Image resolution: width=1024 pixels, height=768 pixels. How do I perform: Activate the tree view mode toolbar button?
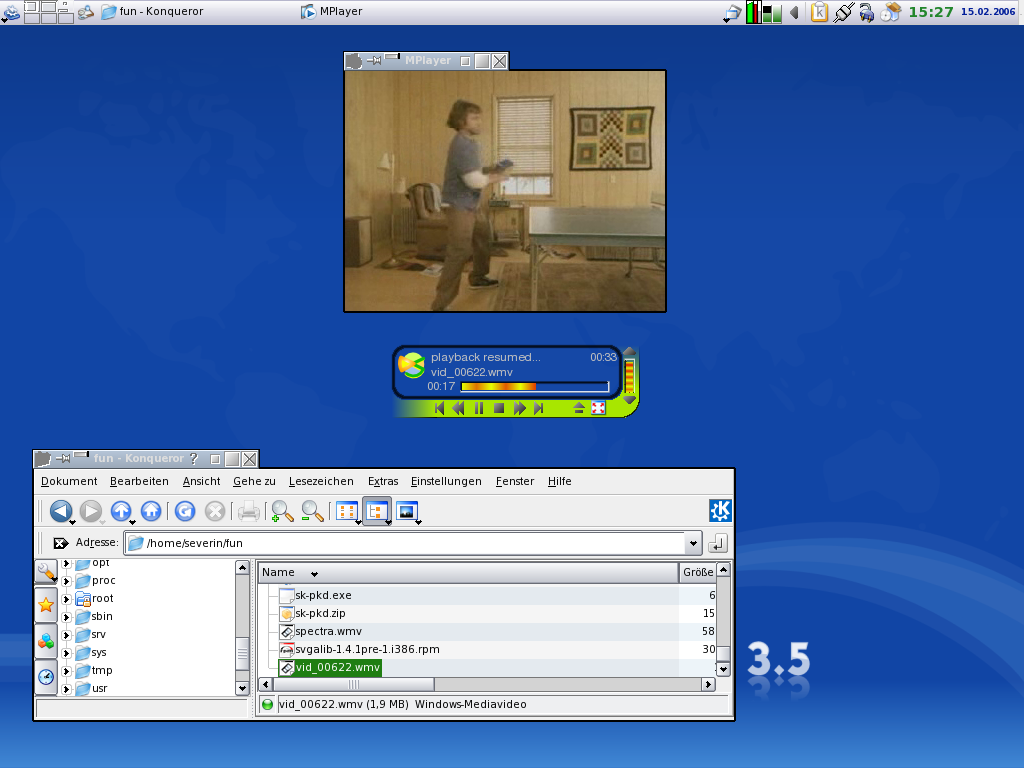point(377,511)
